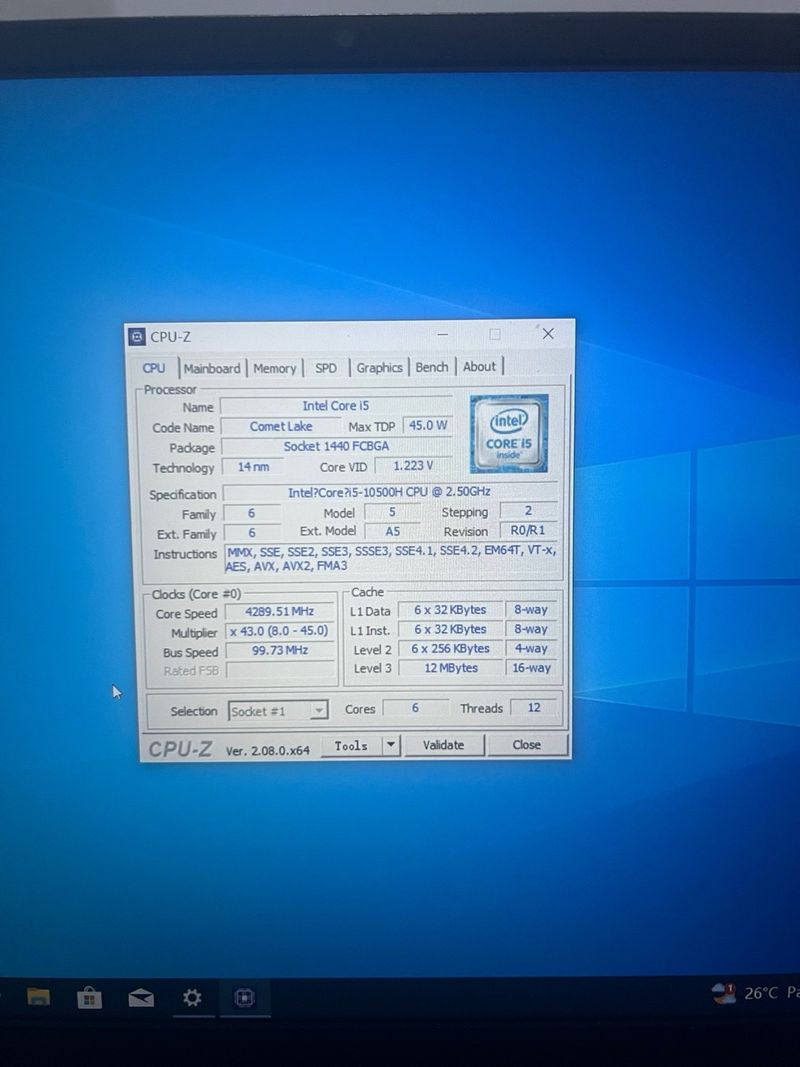Click the weather icon in system tray

pos(723,993)
